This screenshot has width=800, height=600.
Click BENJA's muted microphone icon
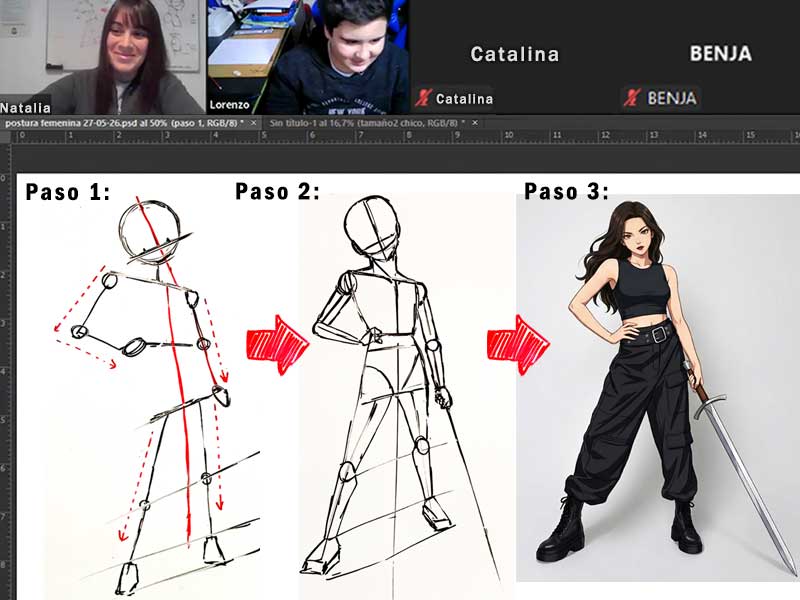pos(633,97)
